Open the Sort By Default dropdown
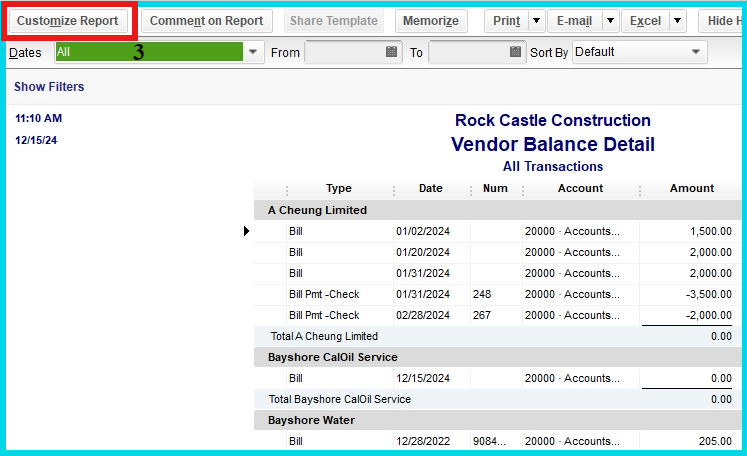This screenshot has width=747, height=456. pyautogui.click(x=696, y=52)
